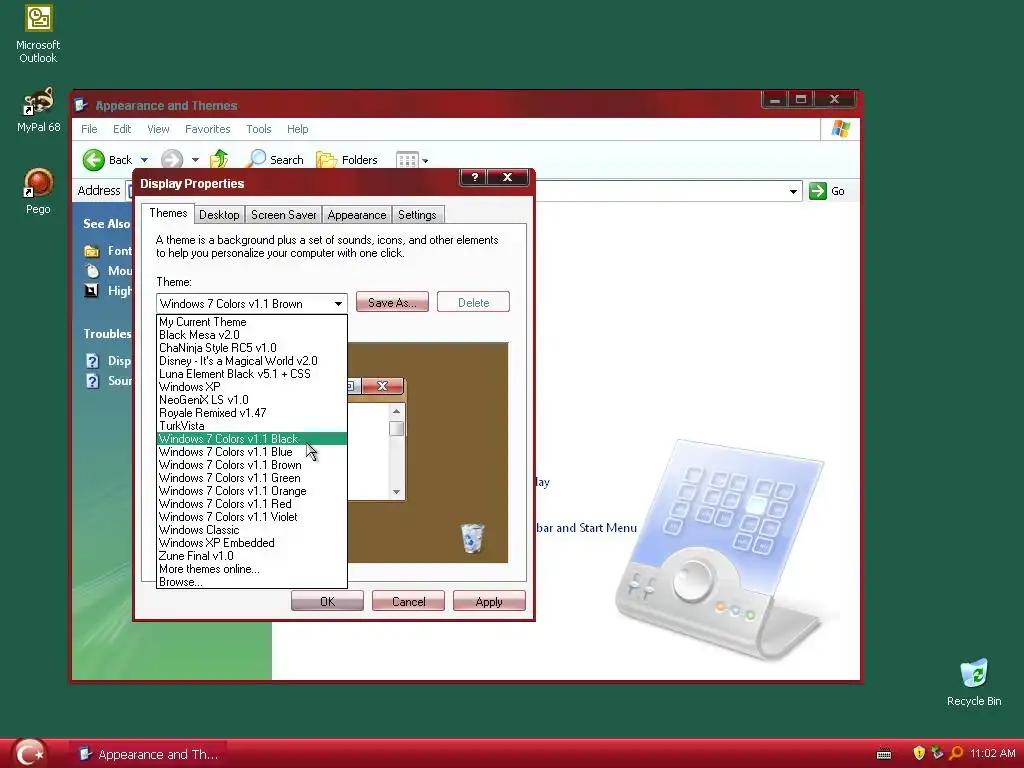Click the help (?) button in Display Properties
This screenshot has width=1024, height=768.
tap(474, 177)
